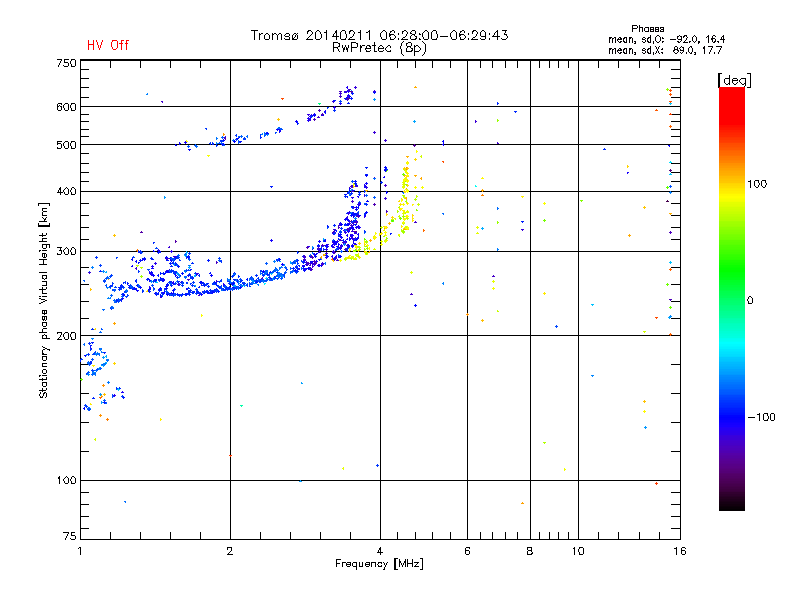Click the red 'HV Off' label
800x600 pixels.
pos(108,45)
